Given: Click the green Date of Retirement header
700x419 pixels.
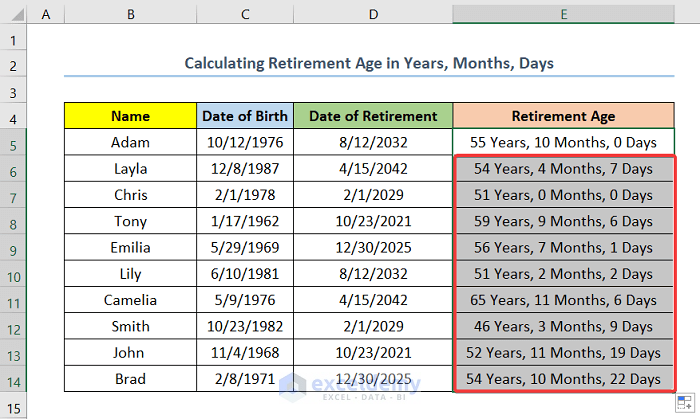Looking at the screenshot, I should [x=373, y=116].
